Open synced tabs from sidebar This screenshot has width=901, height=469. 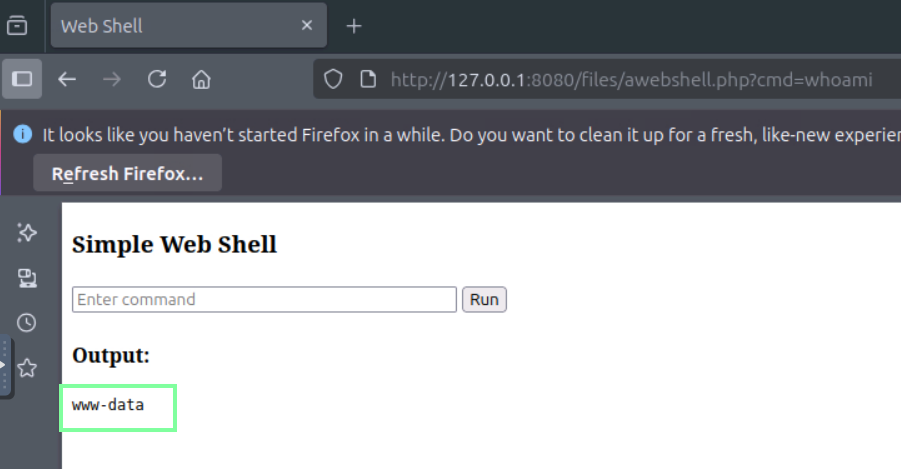point(27,278)
